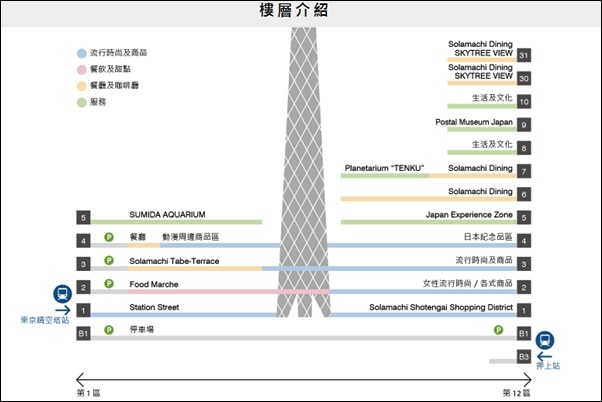Select the B3 floor badge
This screenshot has width=602, height=402.
524,357
